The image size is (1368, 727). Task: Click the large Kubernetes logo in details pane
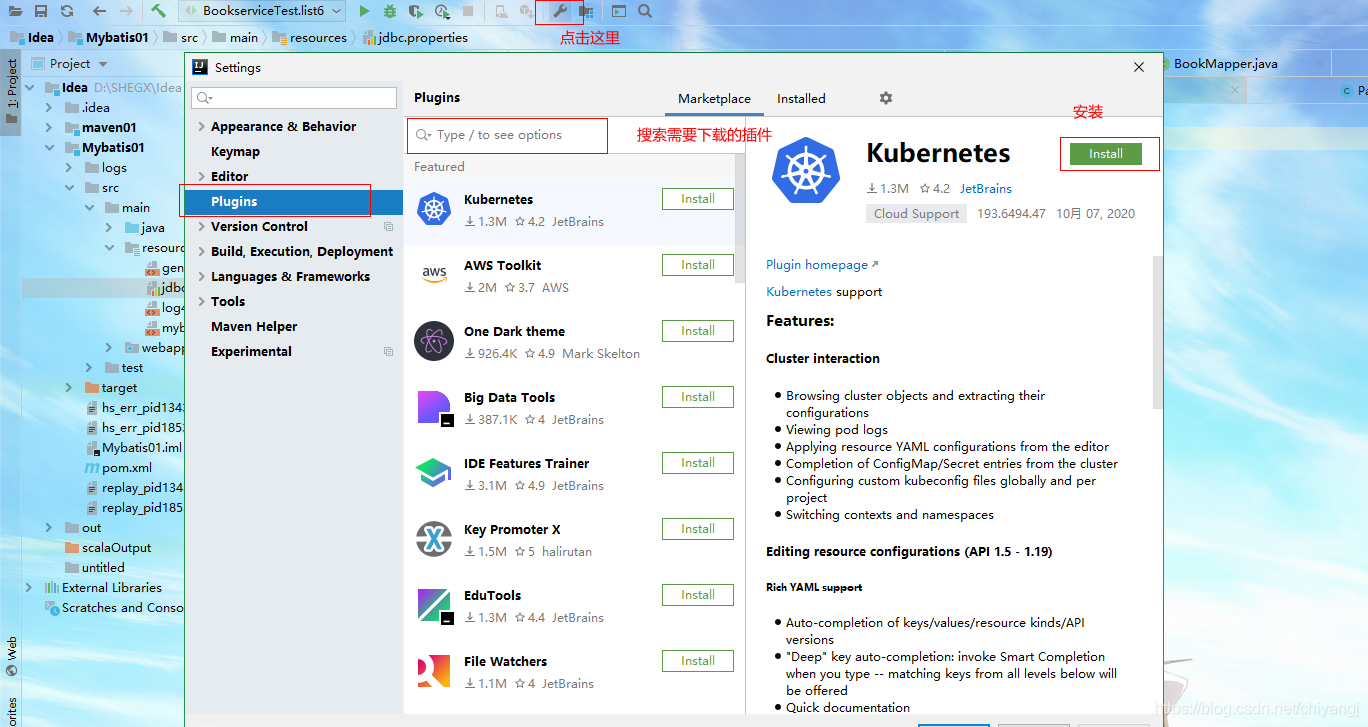pos(806,170)
